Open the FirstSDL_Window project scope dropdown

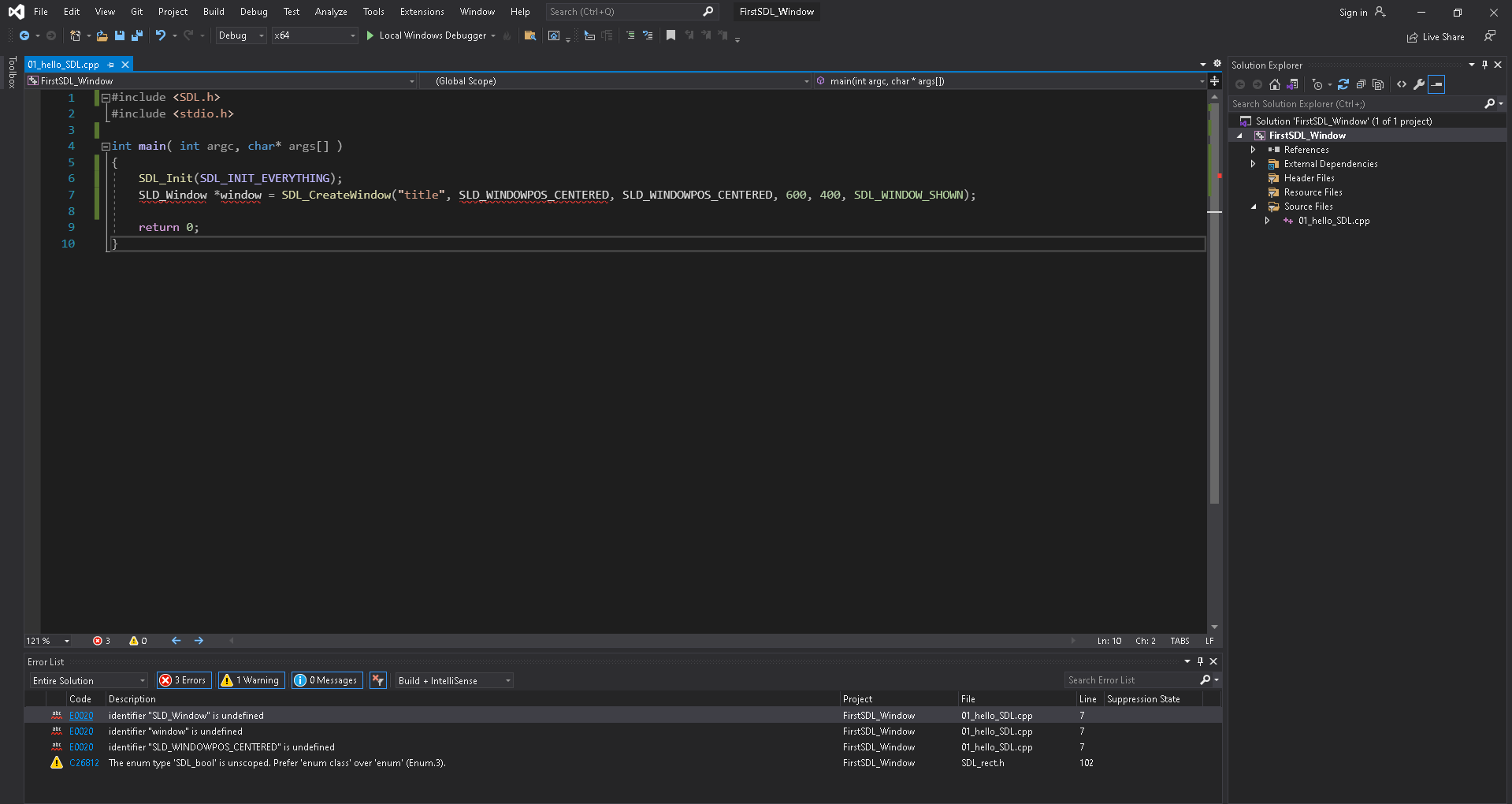221,81
